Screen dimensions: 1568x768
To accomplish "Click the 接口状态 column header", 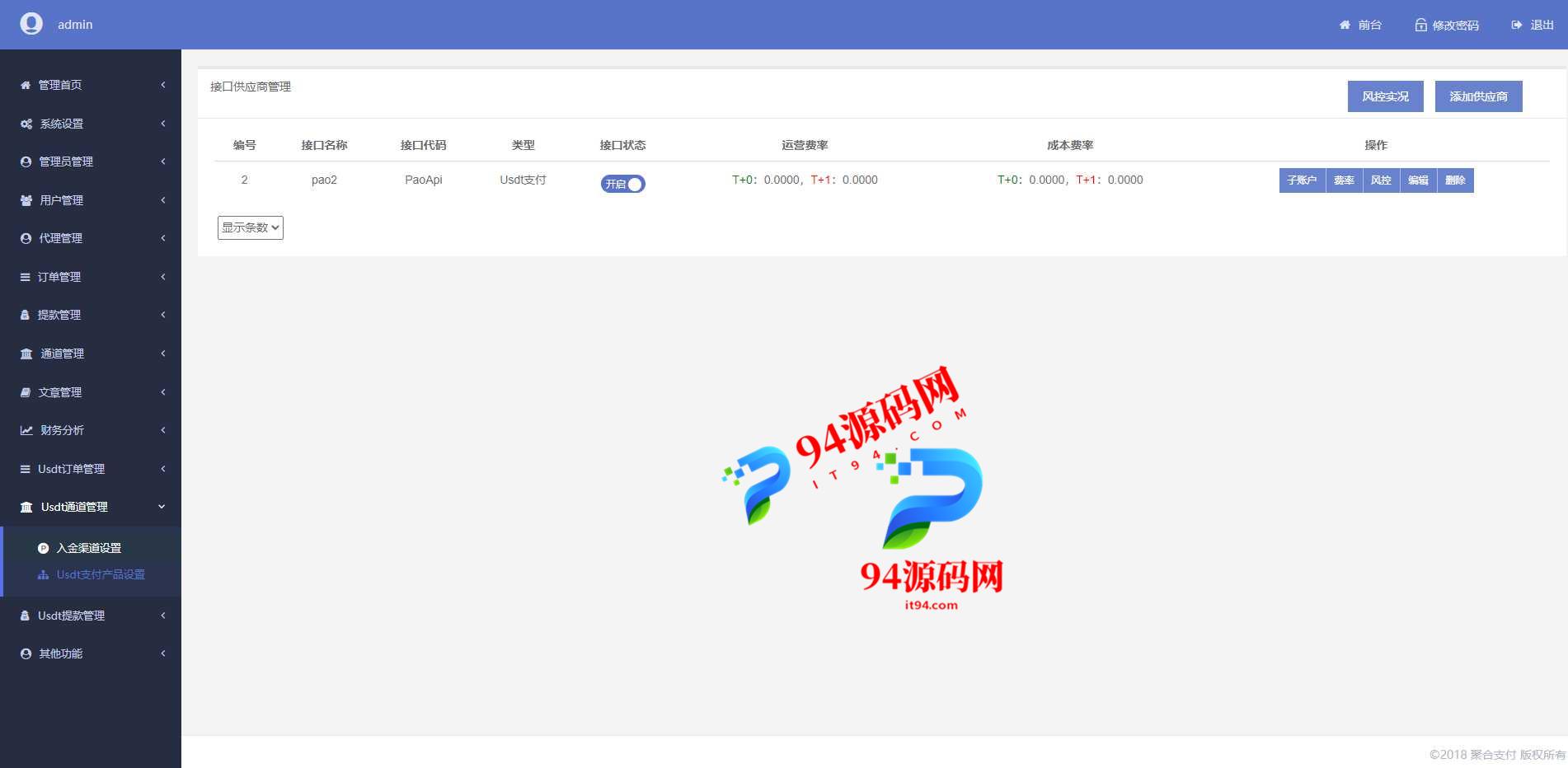I will 622,145.
